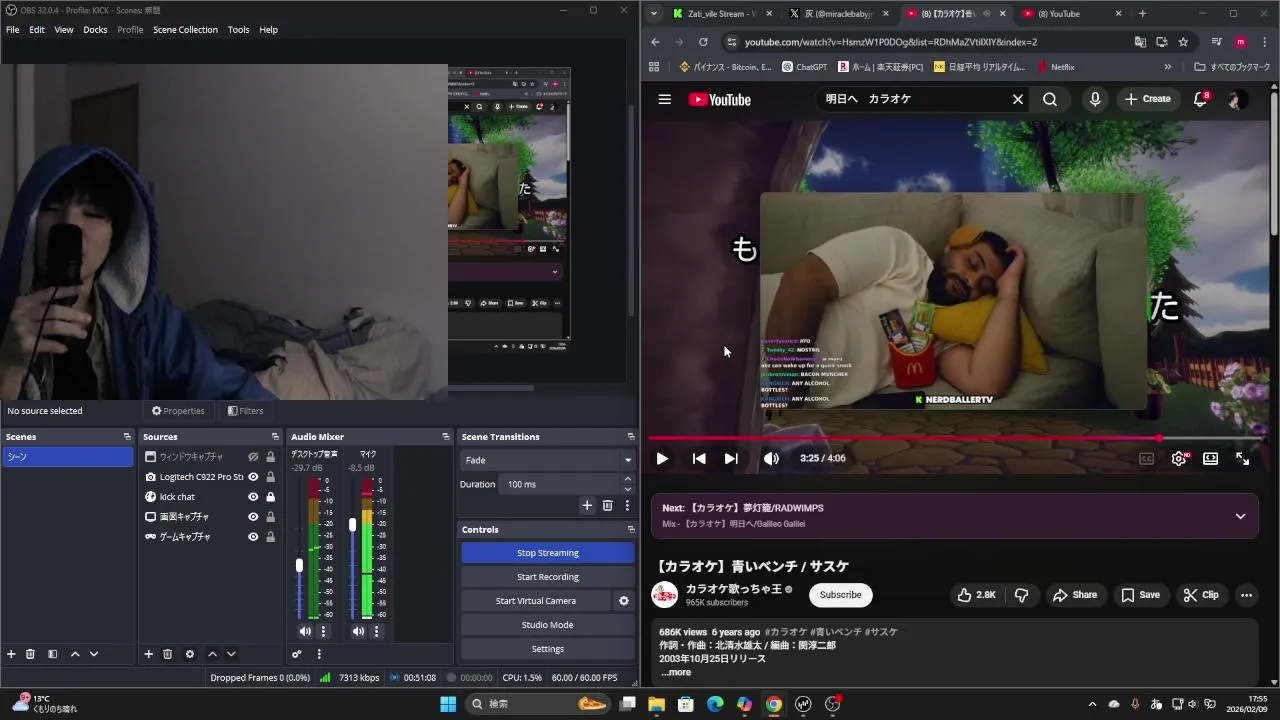Image resolution: width=1280 pixels, height=720 pixels.
Task: Open OBS Scene Collection menu
Action: (x=185, y=30)
